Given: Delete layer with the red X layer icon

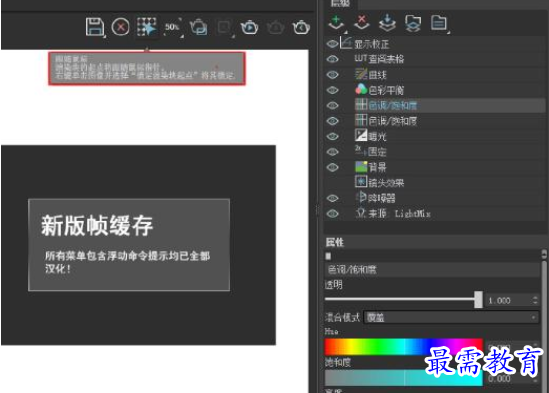Looking at the screenshot, I should pyautogui.click(x=362, y=23).
